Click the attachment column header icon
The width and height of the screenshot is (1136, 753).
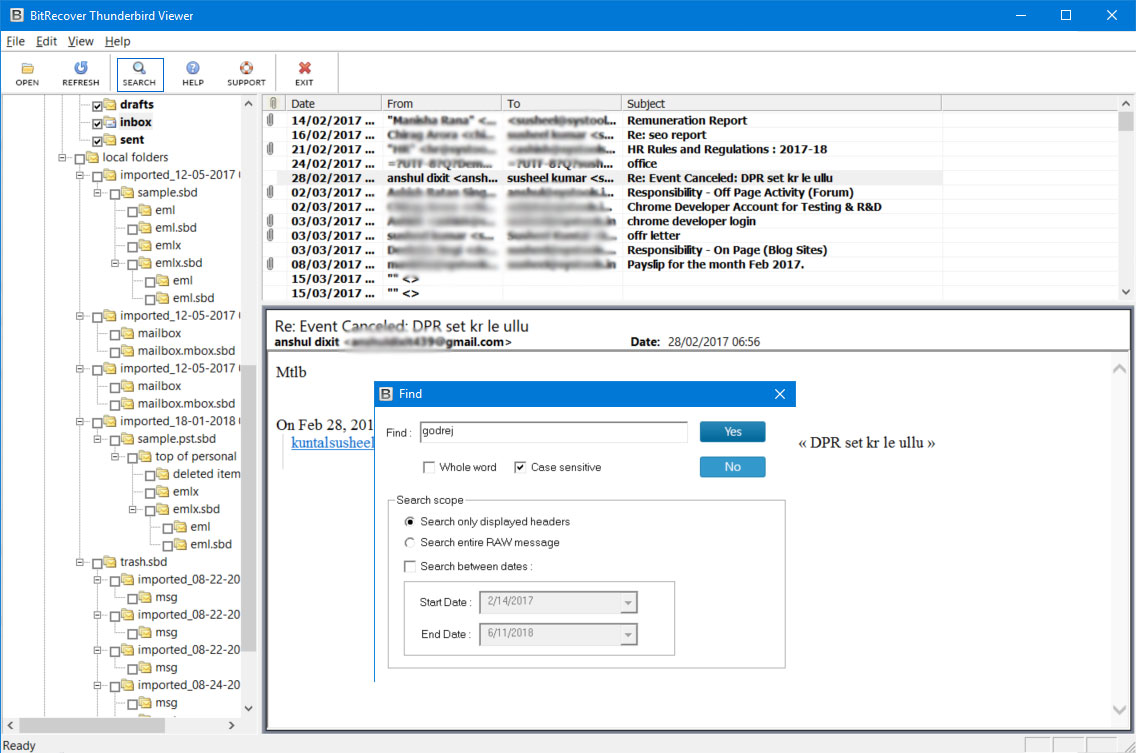point(273,103)
